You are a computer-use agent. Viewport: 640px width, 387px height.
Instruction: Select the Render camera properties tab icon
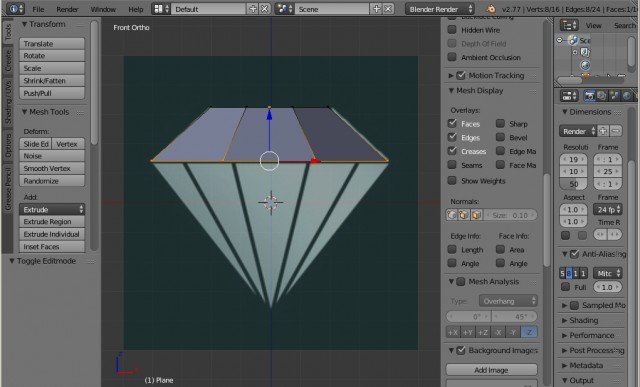tap(589, 96)
